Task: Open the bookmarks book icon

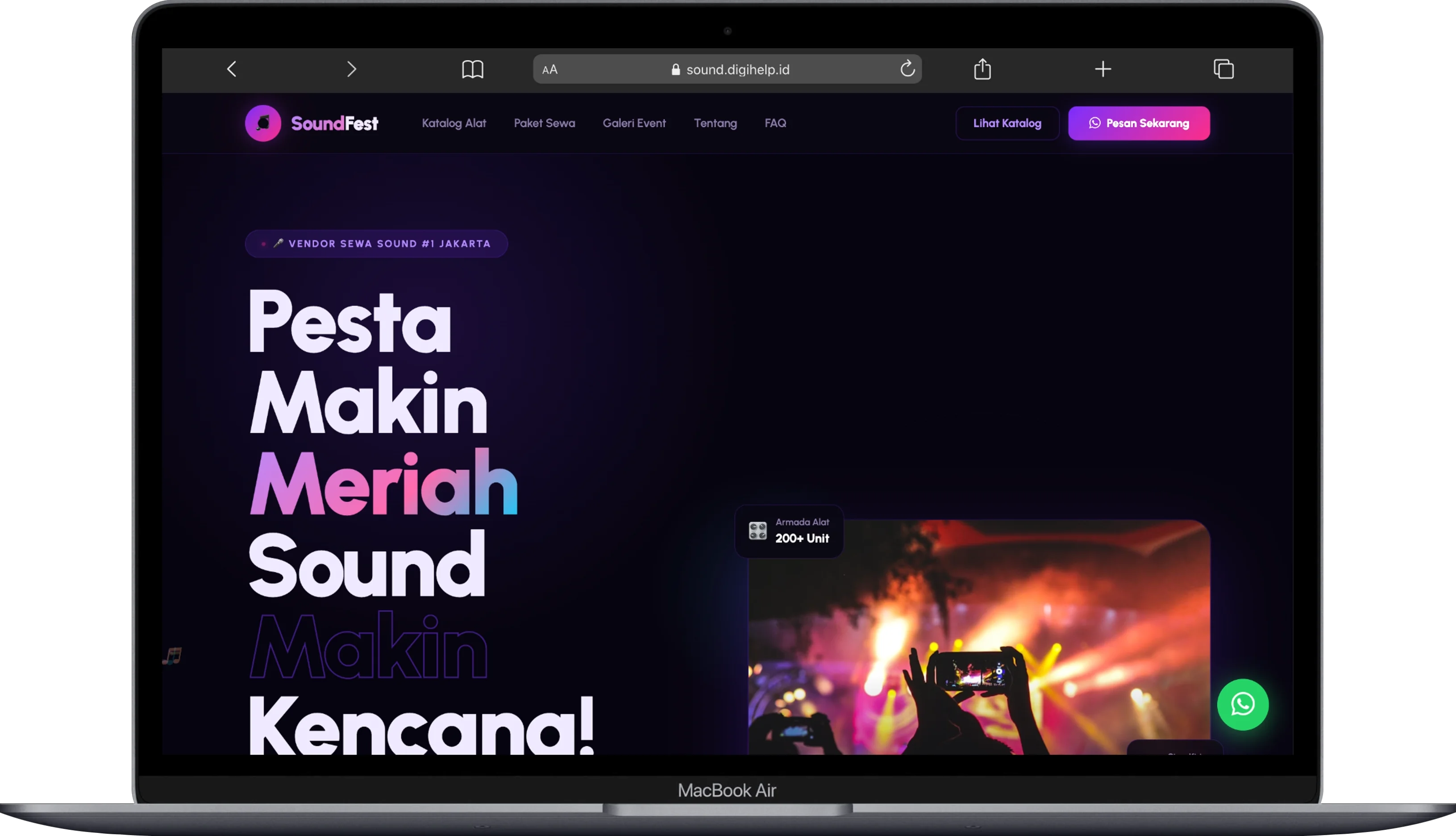Action: point(472,70)
